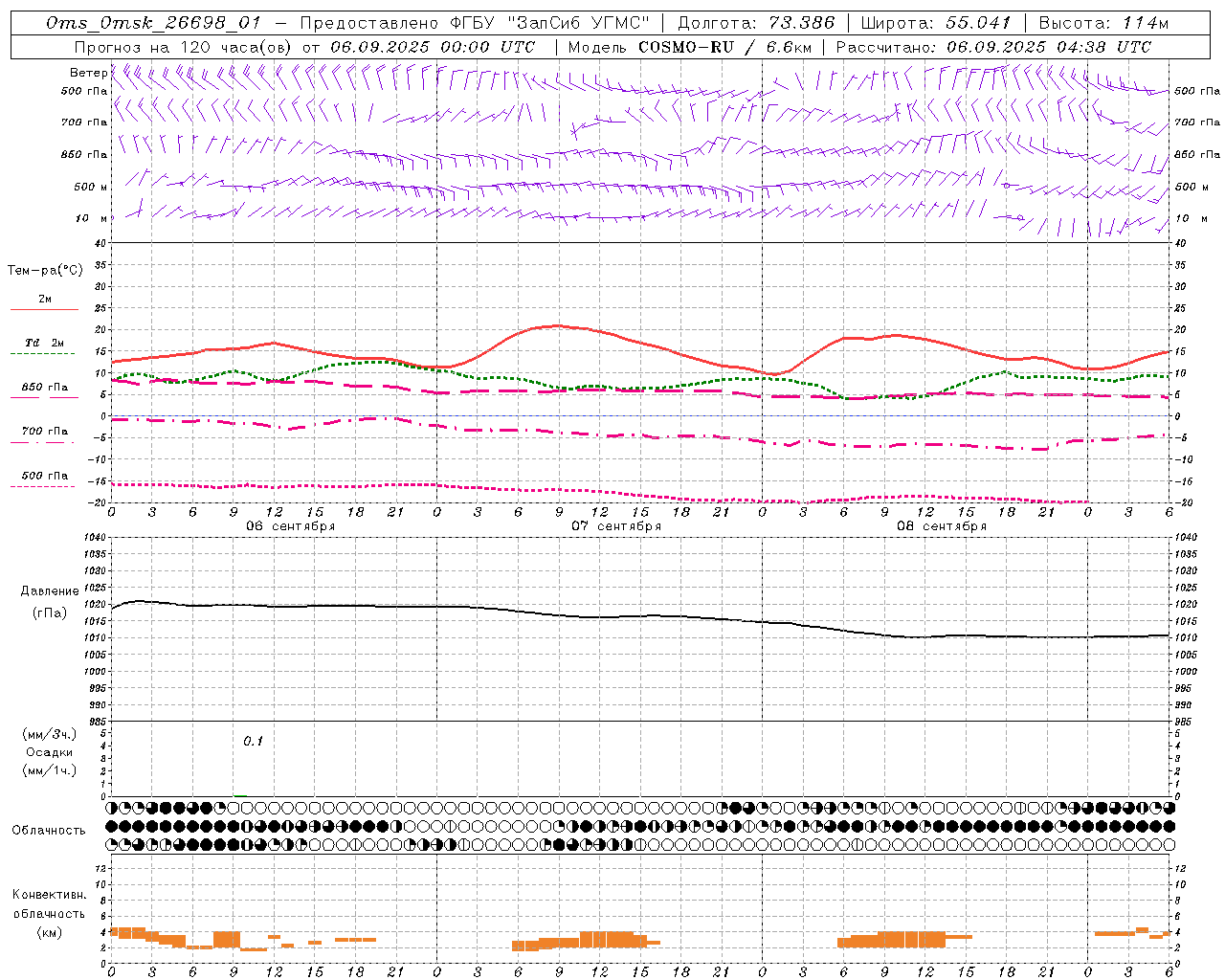The image size is (1225, 980).
Task: Click the date label 08 сентября
Action: tap(942, 526)
